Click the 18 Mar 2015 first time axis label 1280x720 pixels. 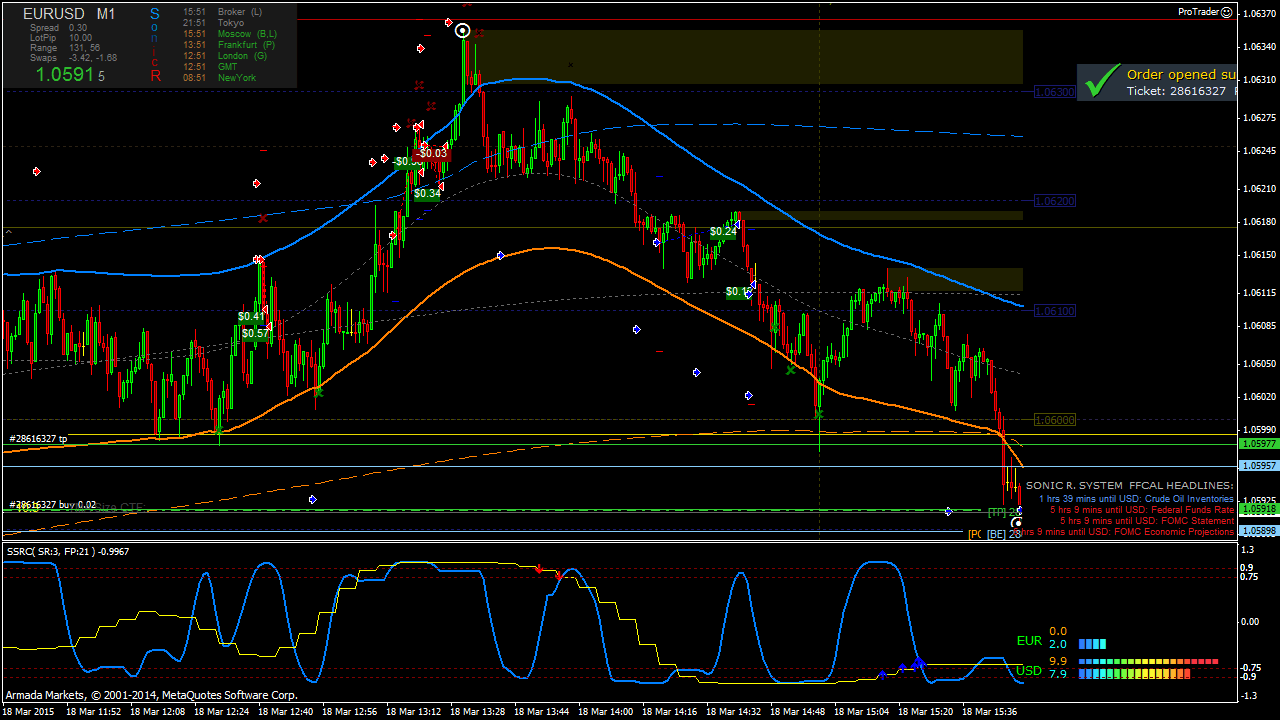coord(30,712)
